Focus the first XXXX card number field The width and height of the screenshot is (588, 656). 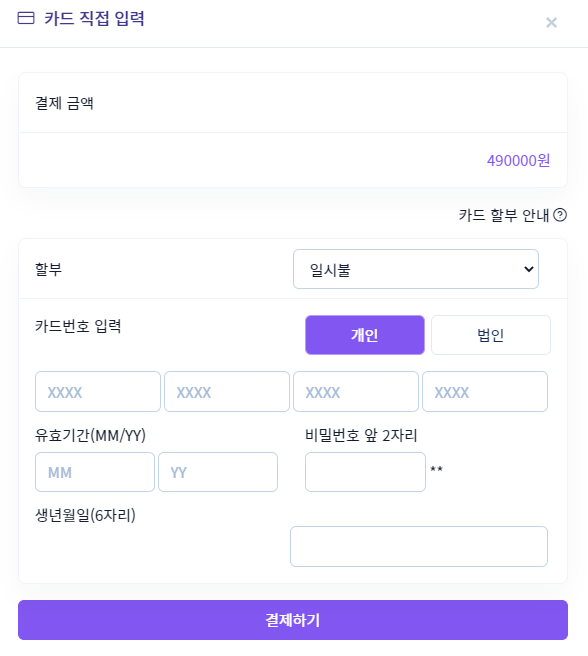tap(98, 392)
